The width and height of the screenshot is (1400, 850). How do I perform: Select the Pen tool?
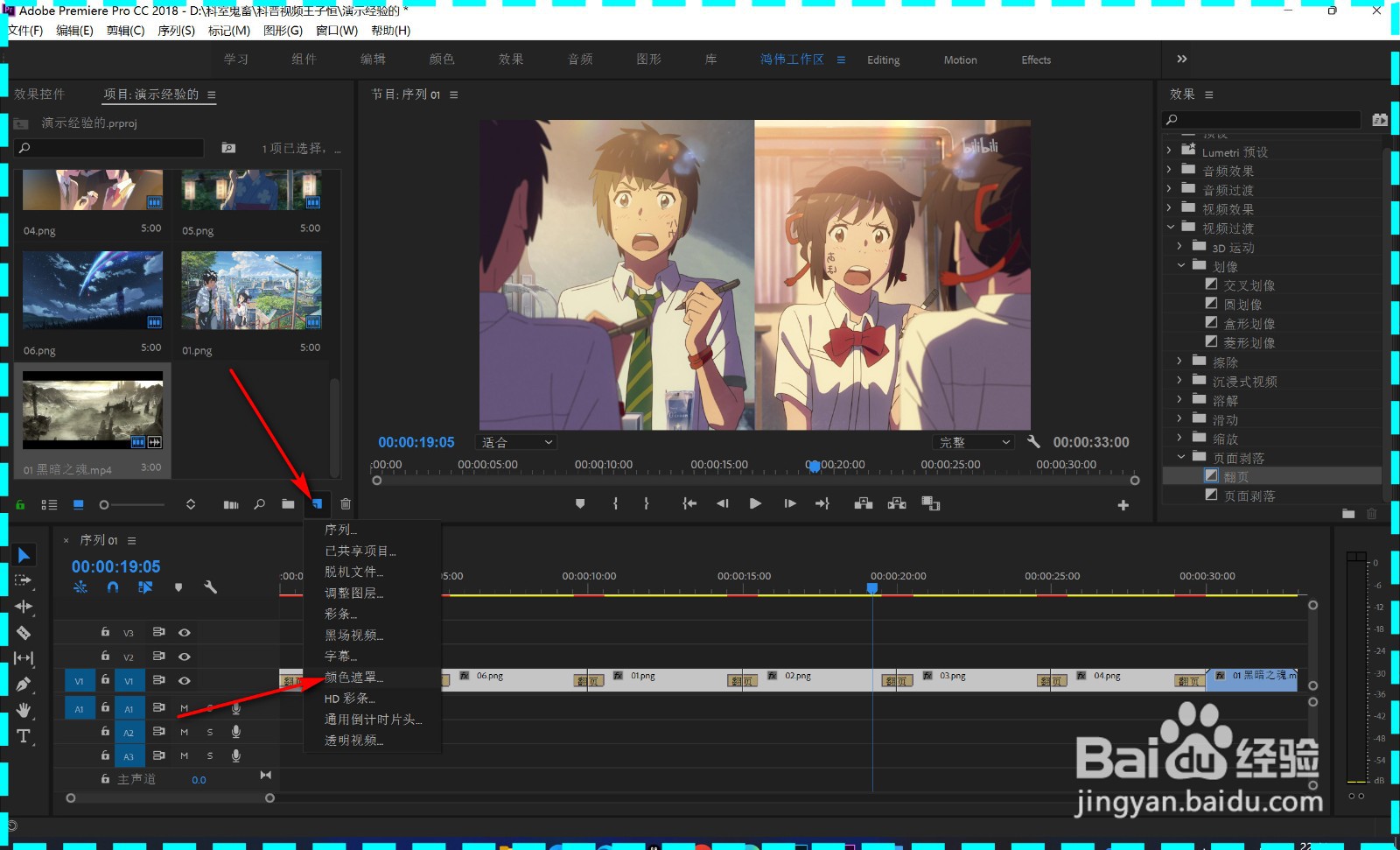(x=24, y=684)
